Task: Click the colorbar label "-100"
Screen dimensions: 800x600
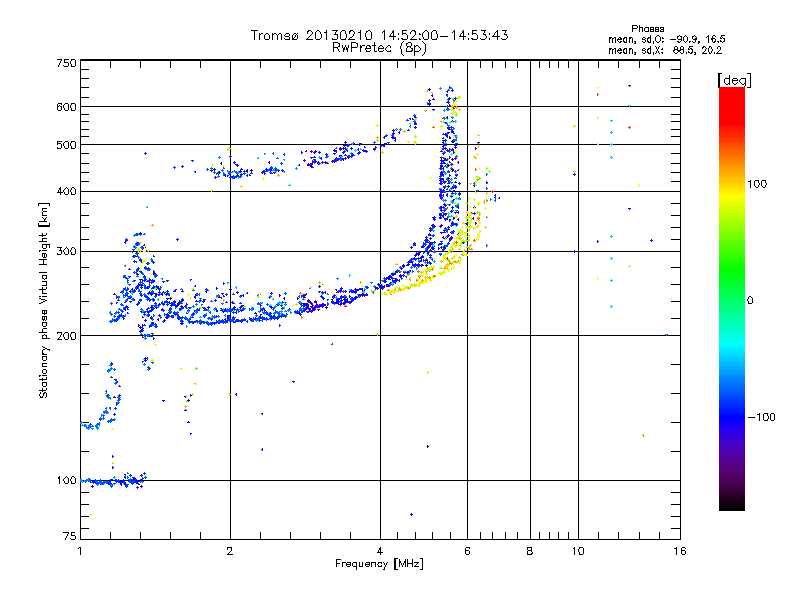Action: pyautogui.click(x=761, y=417)
